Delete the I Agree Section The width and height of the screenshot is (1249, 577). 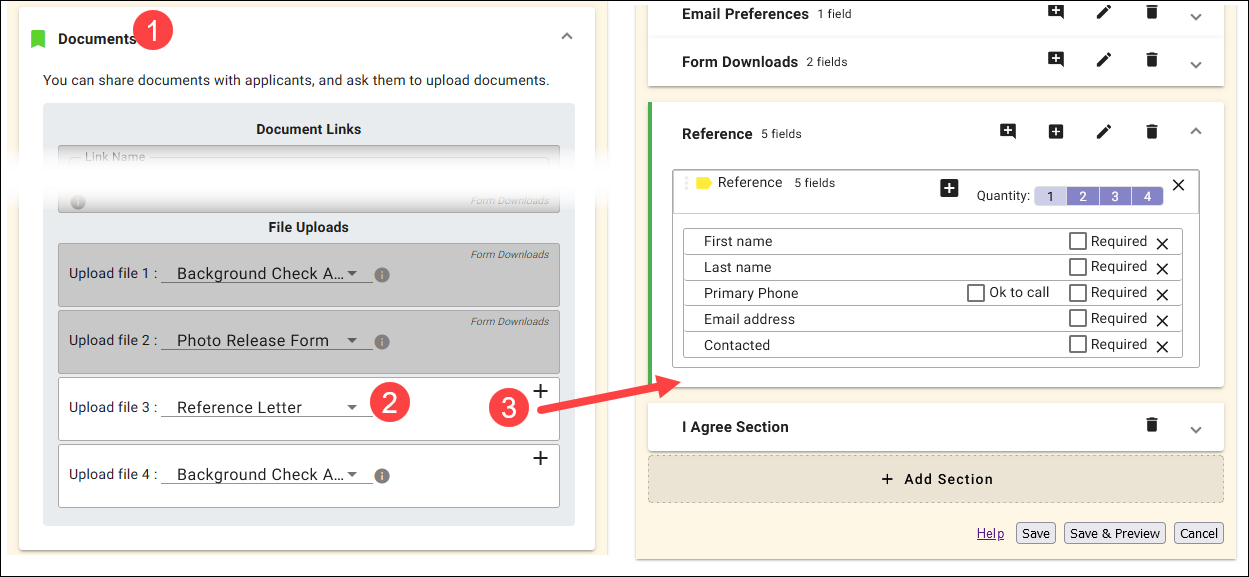[1152, 425]
